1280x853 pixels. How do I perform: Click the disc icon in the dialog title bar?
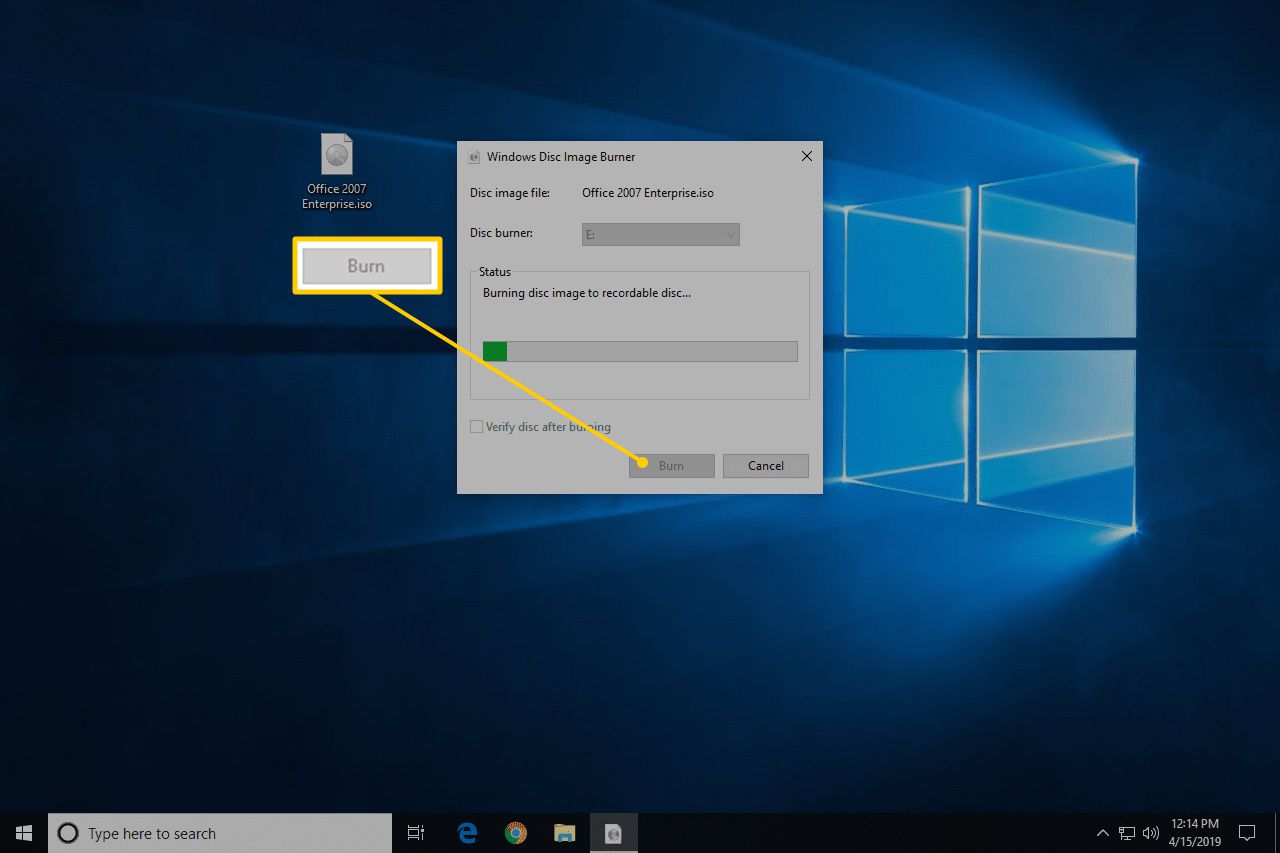click(473, 157)
